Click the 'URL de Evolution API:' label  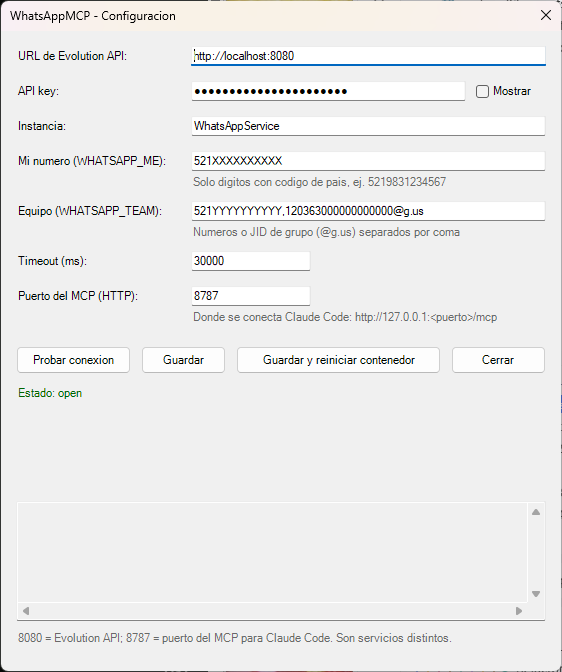(x=72, y=56)
